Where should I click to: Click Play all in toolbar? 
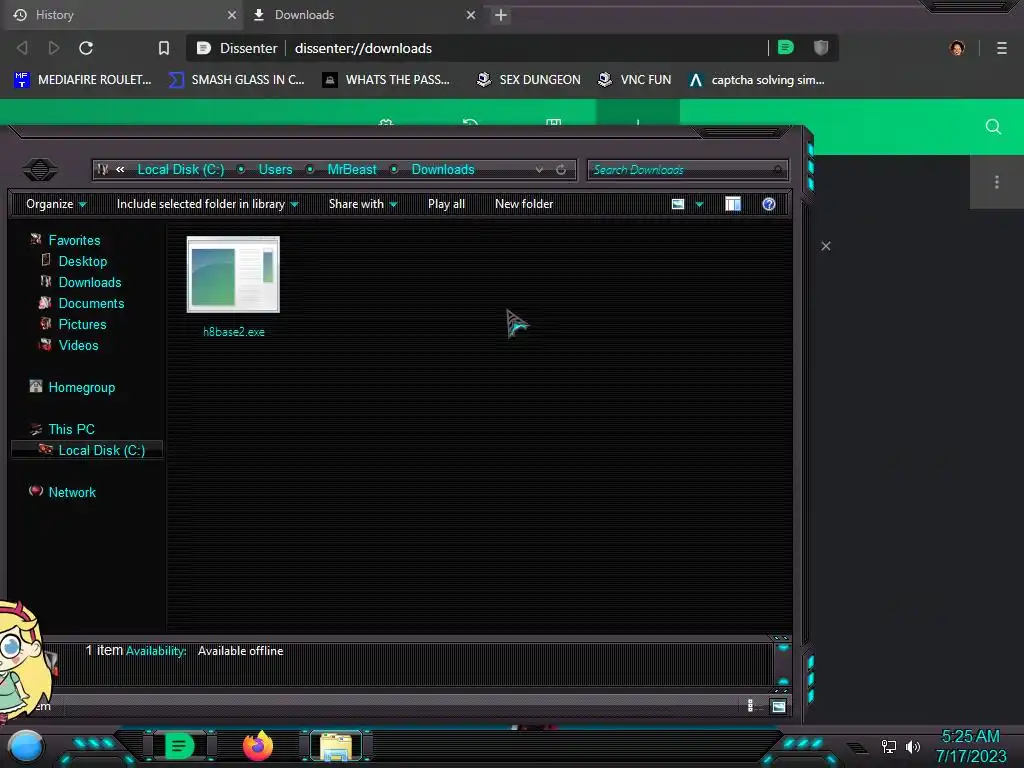click(x=447, y=204)
